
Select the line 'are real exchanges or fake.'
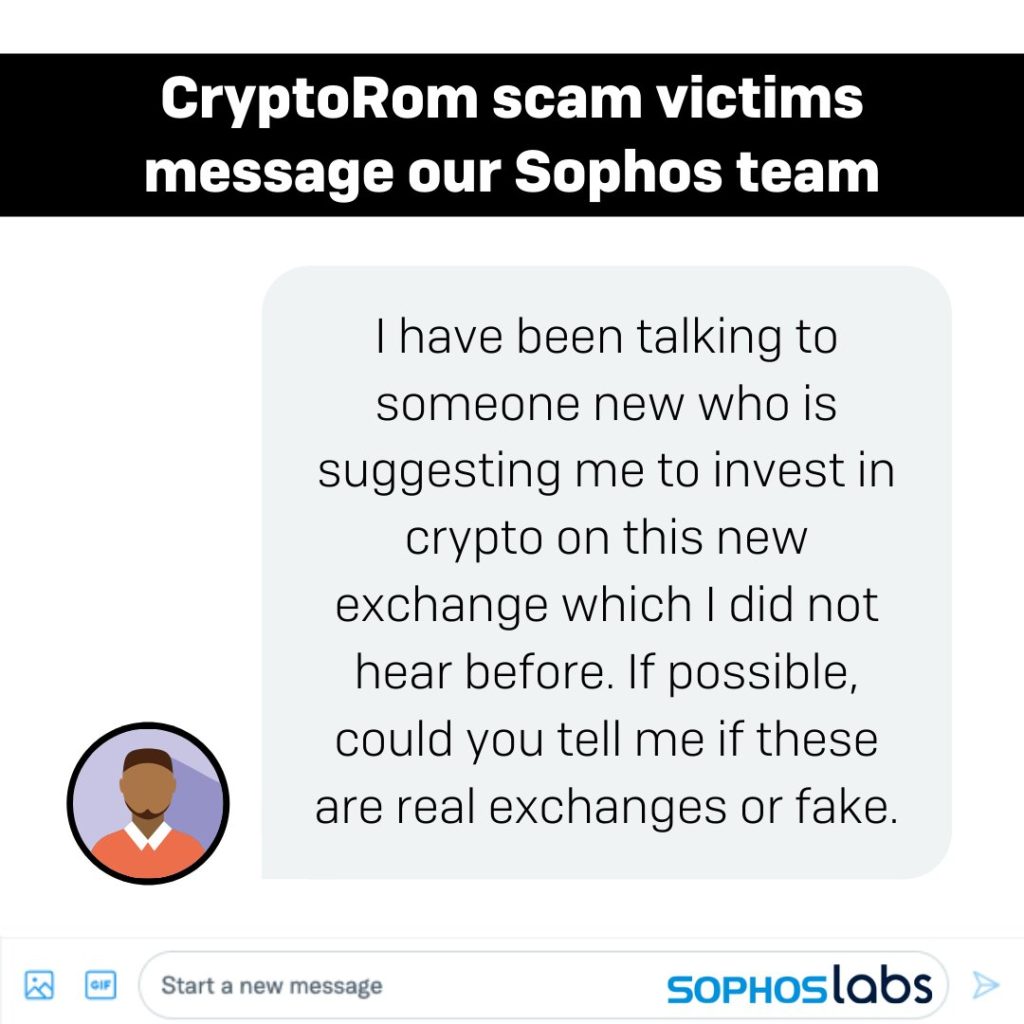tap(606, 807)
